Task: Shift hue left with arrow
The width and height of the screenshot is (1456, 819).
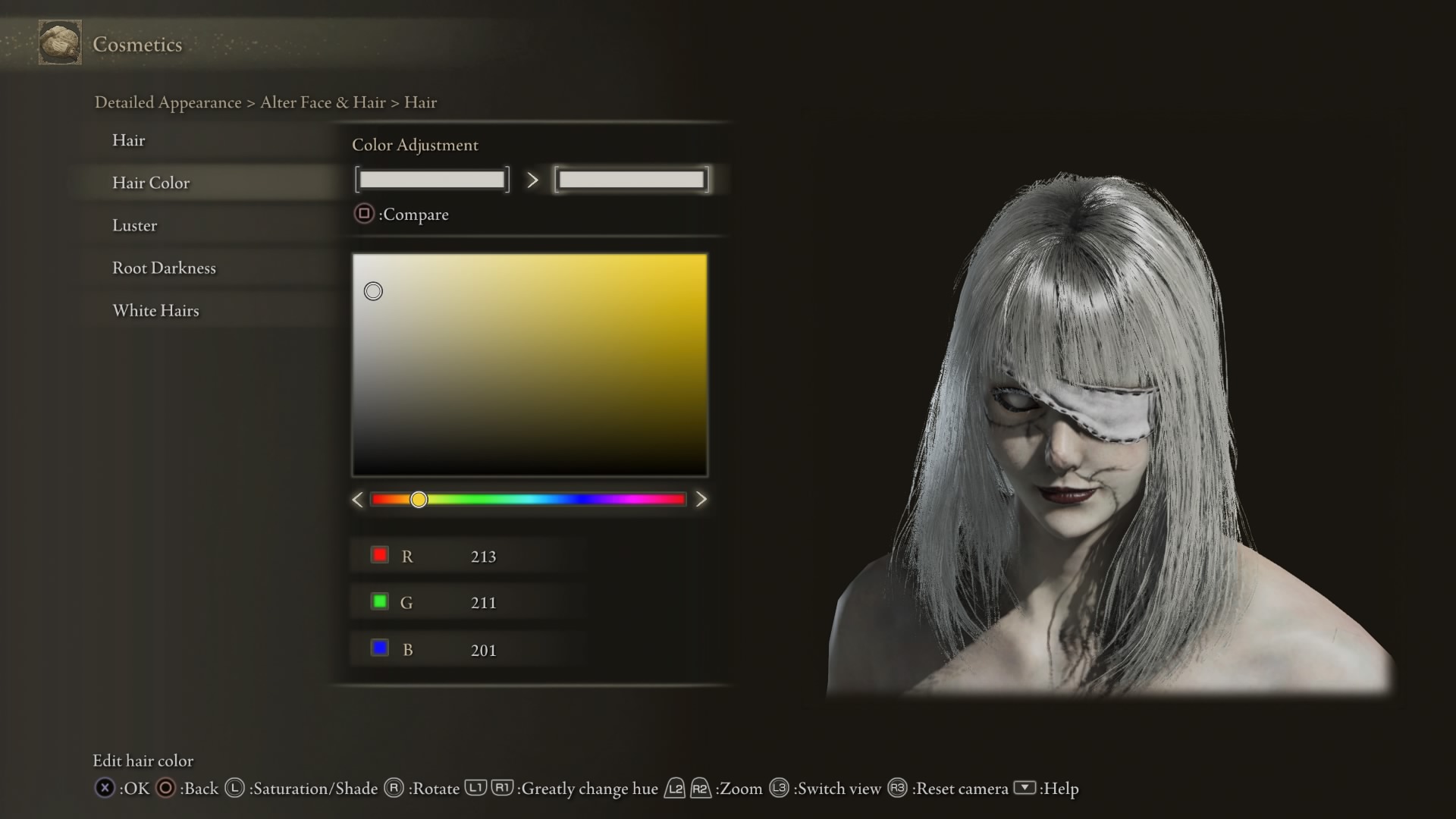Action: pos(358,499)
